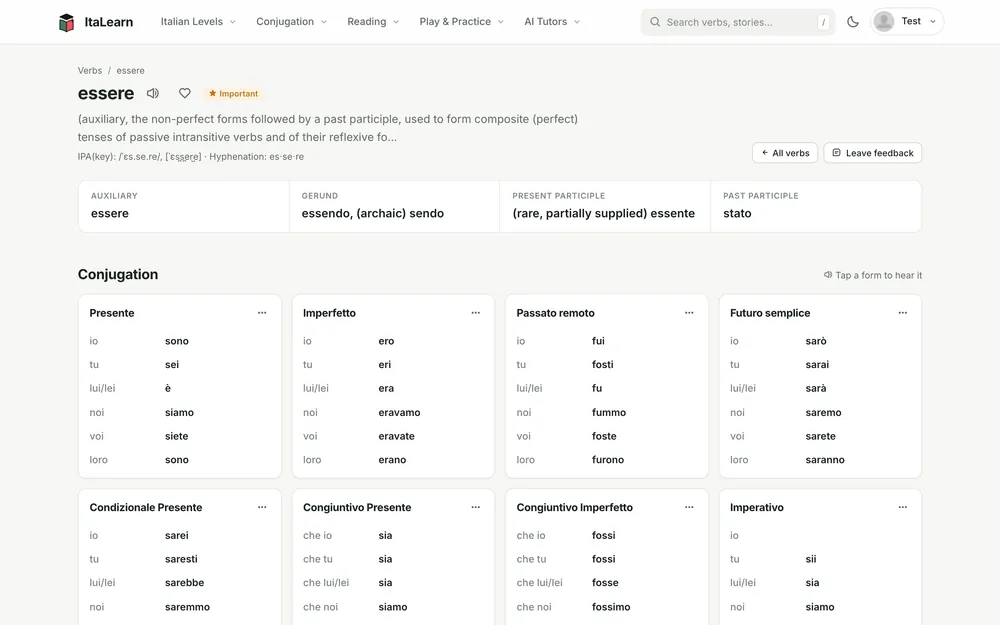Click the All verbs button
1000x625 pixels.
pyautogui.click(x=785, y=153)
